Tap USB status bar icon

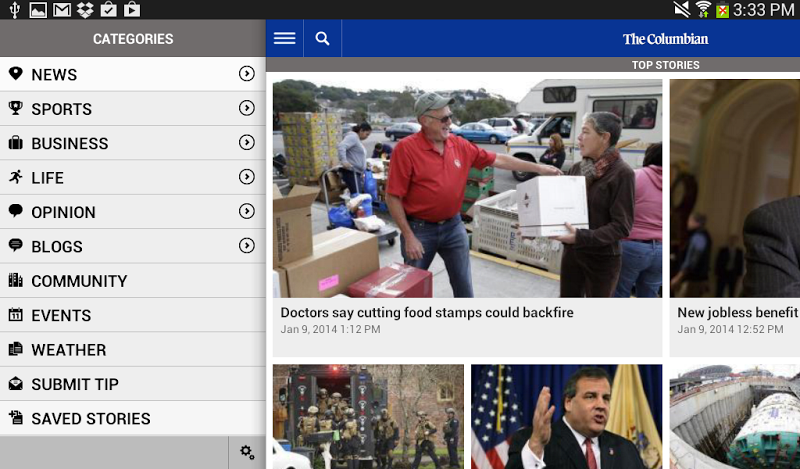(14, 10)
